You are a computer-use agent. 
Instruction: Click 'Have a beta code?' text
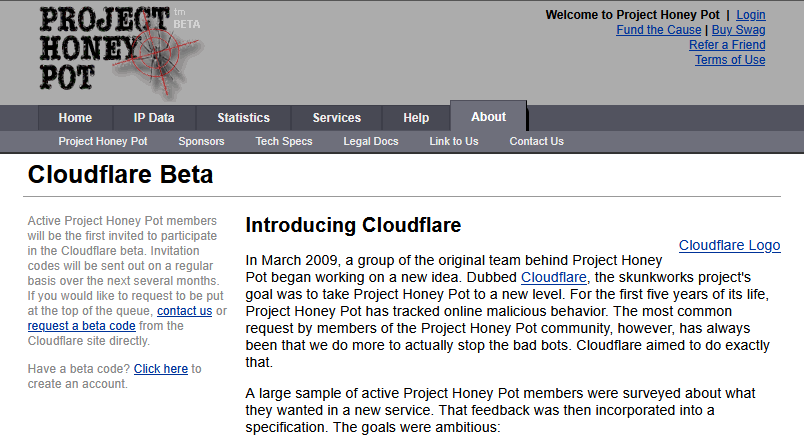(79, 369)
